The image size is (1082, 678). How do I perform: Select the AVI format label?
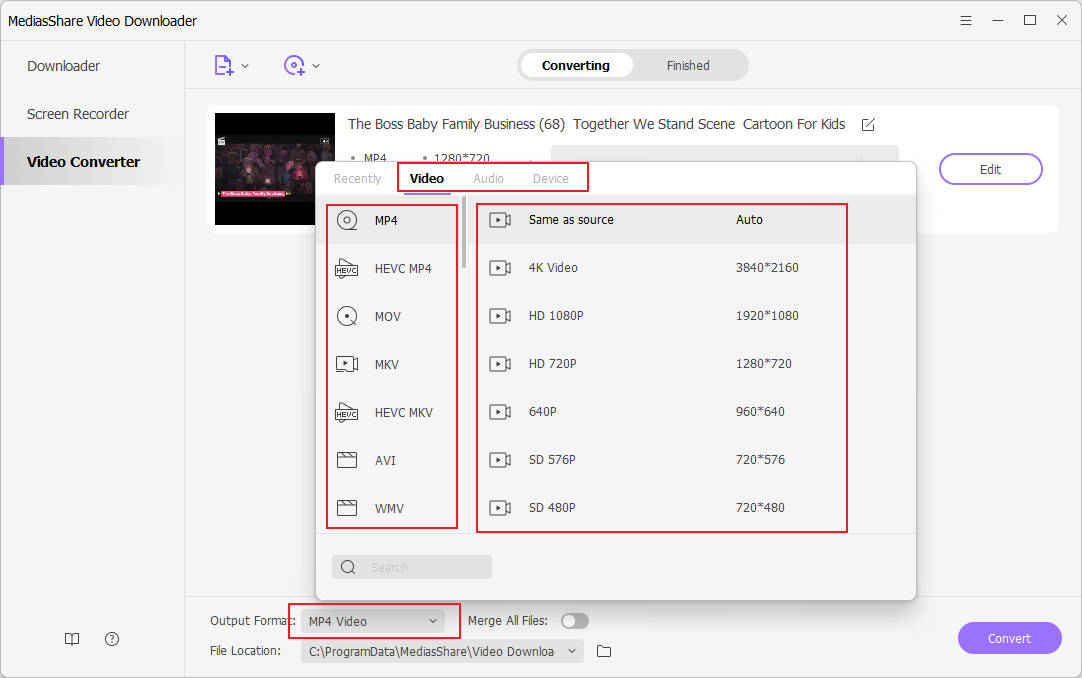pyautogui.click(x=385, y=460)
